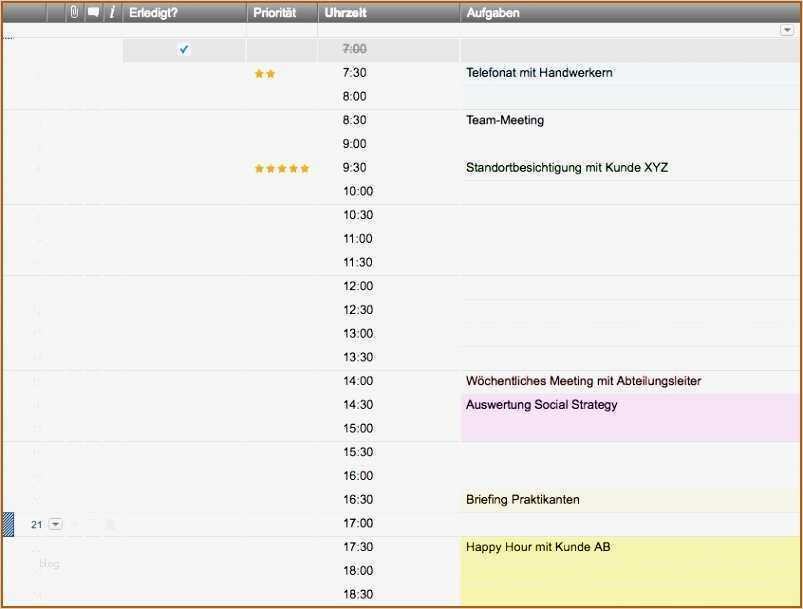Uncheck the Erledigt checkmark in the 7:00 row
The image size is (803, 609).
184,49
